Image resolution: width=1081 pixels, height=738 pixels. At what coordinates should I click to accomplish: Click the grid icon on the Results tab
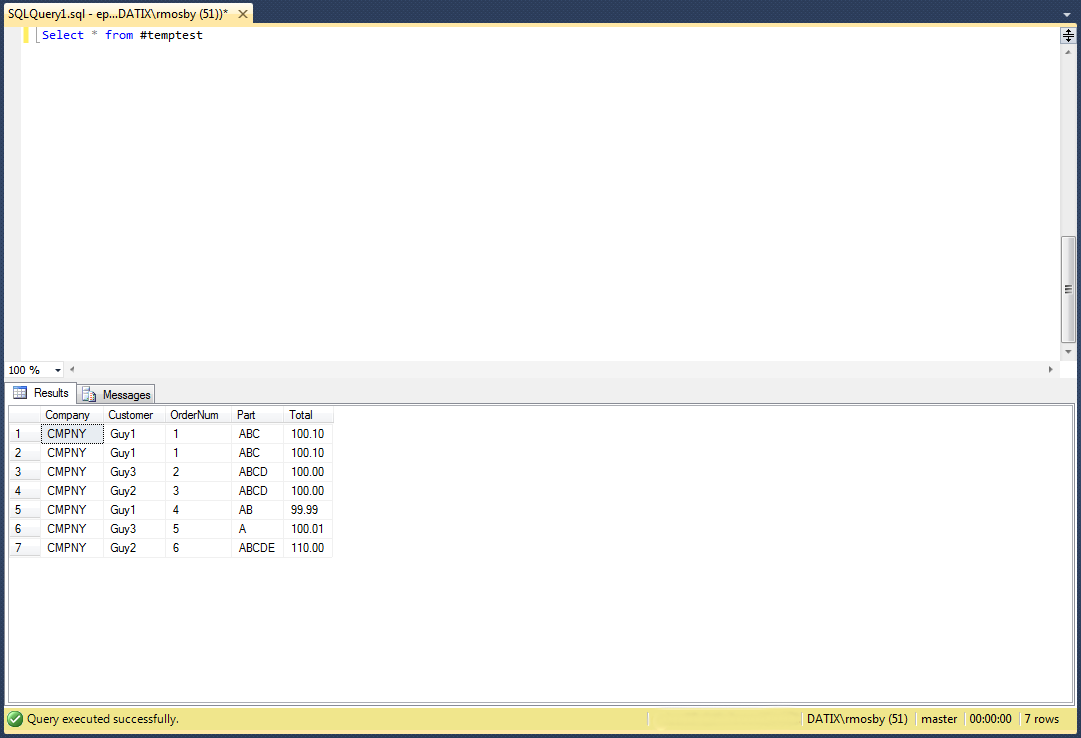[19, 392]
